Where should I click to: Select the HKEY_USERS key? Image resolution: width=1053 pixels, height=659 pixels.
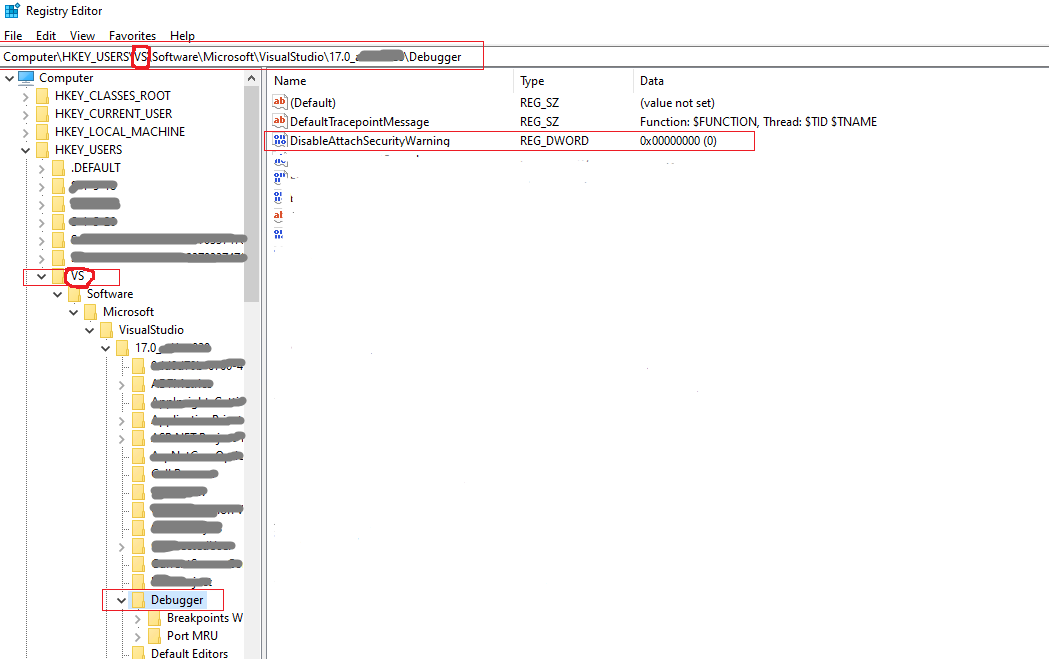[89, 150]
